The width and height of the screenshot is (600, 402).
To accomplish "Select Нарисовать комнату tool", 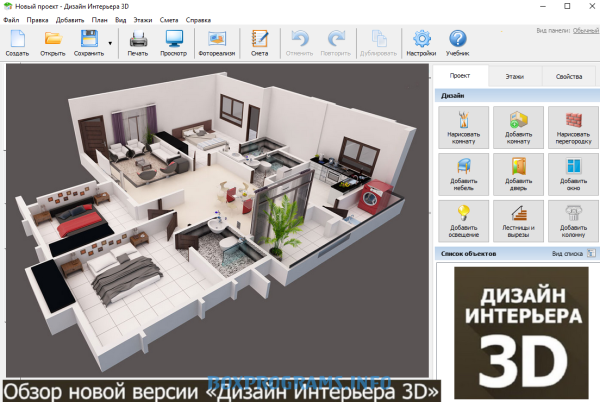I will [x=463, y=127].
